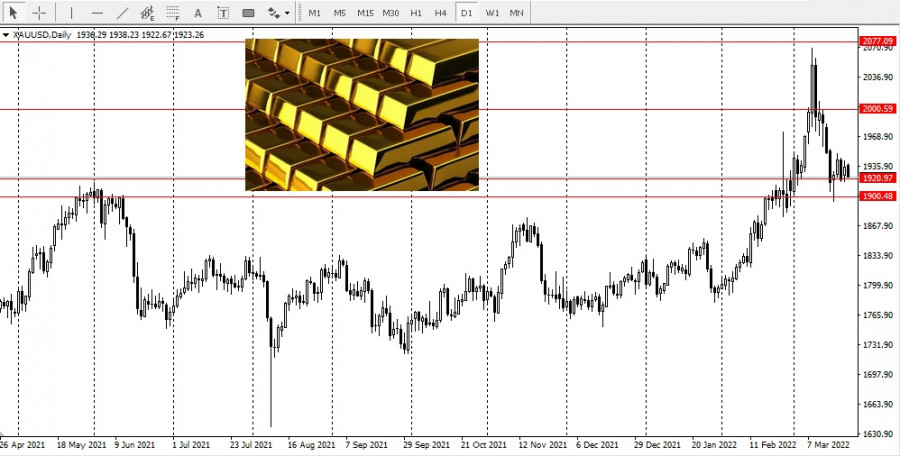Click the 16 Aug 2021 date label
The image size is (900, 456).
click(312, 445)
